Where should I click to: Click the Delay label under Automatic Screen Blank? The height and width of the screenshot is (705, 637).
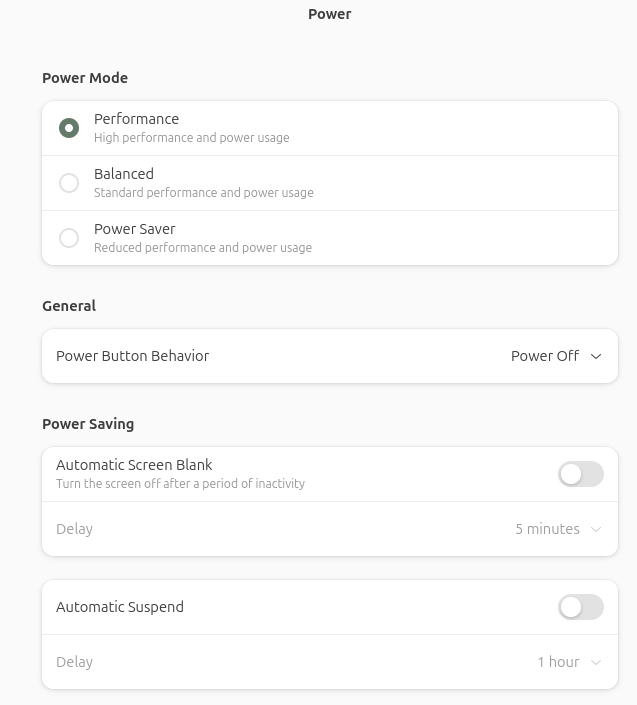[x=74, y=529]
